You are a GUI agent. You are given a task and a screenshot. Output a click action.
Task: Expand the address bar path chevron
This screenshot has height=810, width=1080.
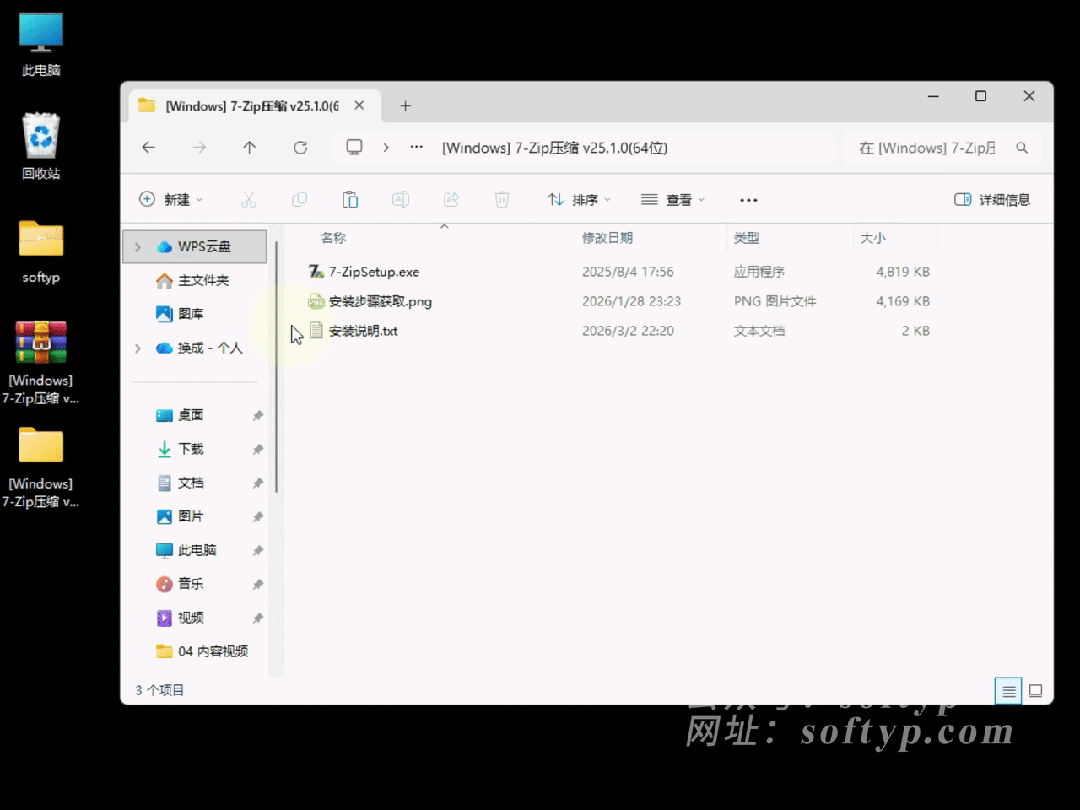pyautogui.click(x=386, y=147)
